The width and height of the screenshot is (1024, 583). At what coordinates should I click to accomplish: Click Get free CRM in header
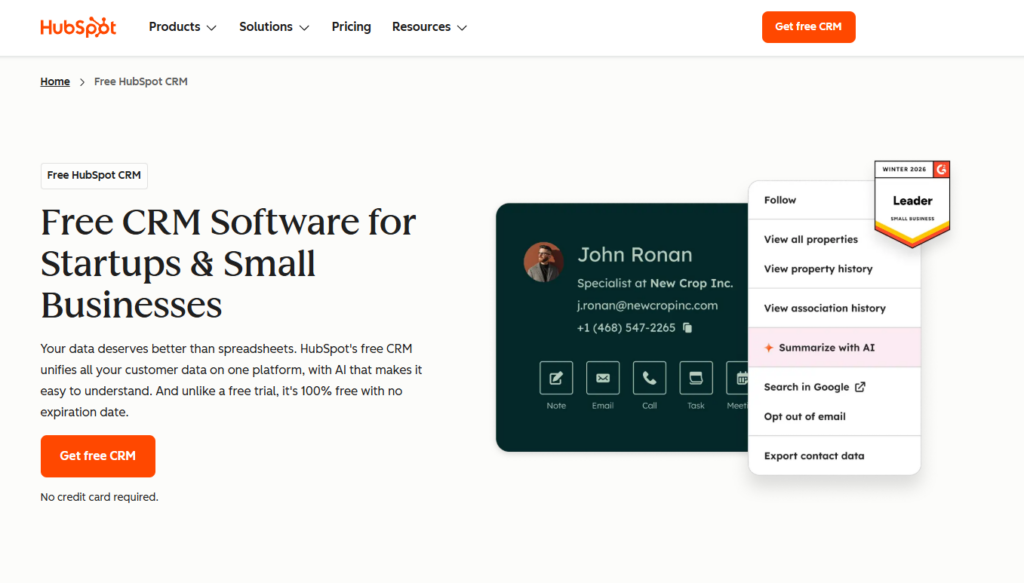coord(808,27)
